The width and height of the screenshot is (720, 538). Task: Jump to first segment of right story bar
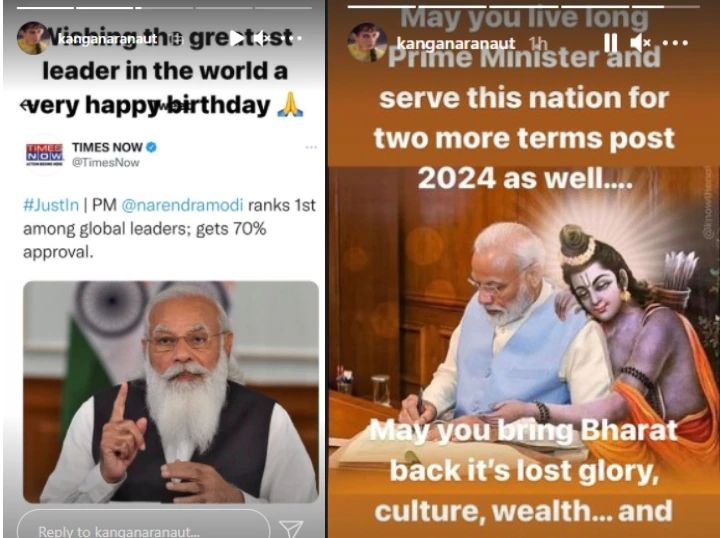tap(382, 7)
